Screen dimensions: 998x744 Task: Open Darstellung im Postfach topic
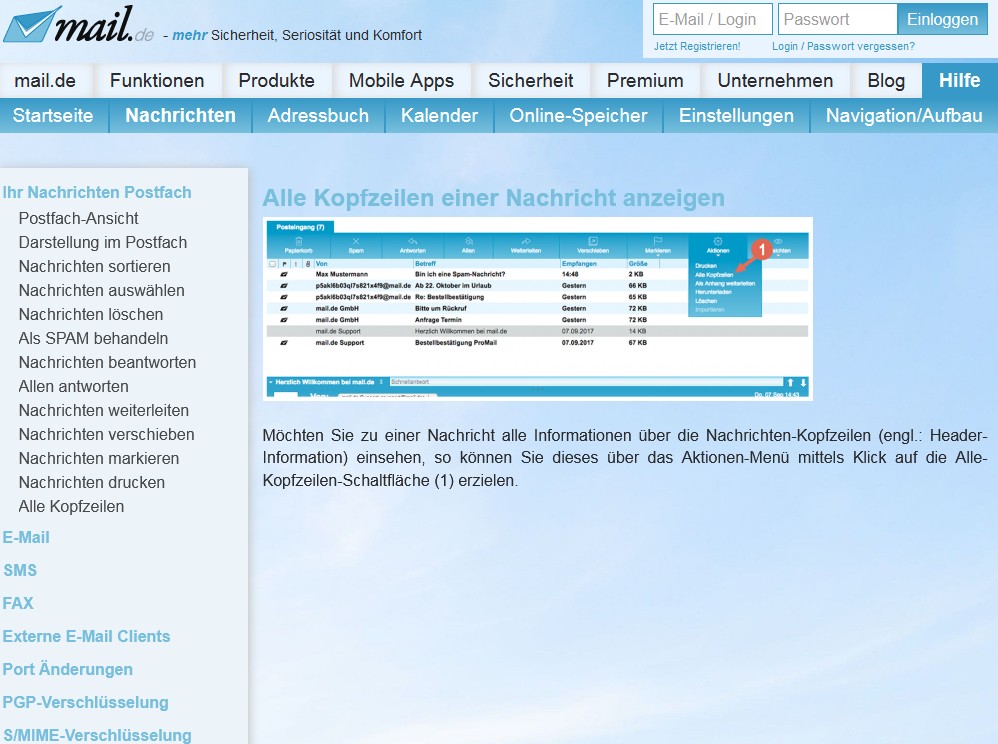click(x=102, y=242)
